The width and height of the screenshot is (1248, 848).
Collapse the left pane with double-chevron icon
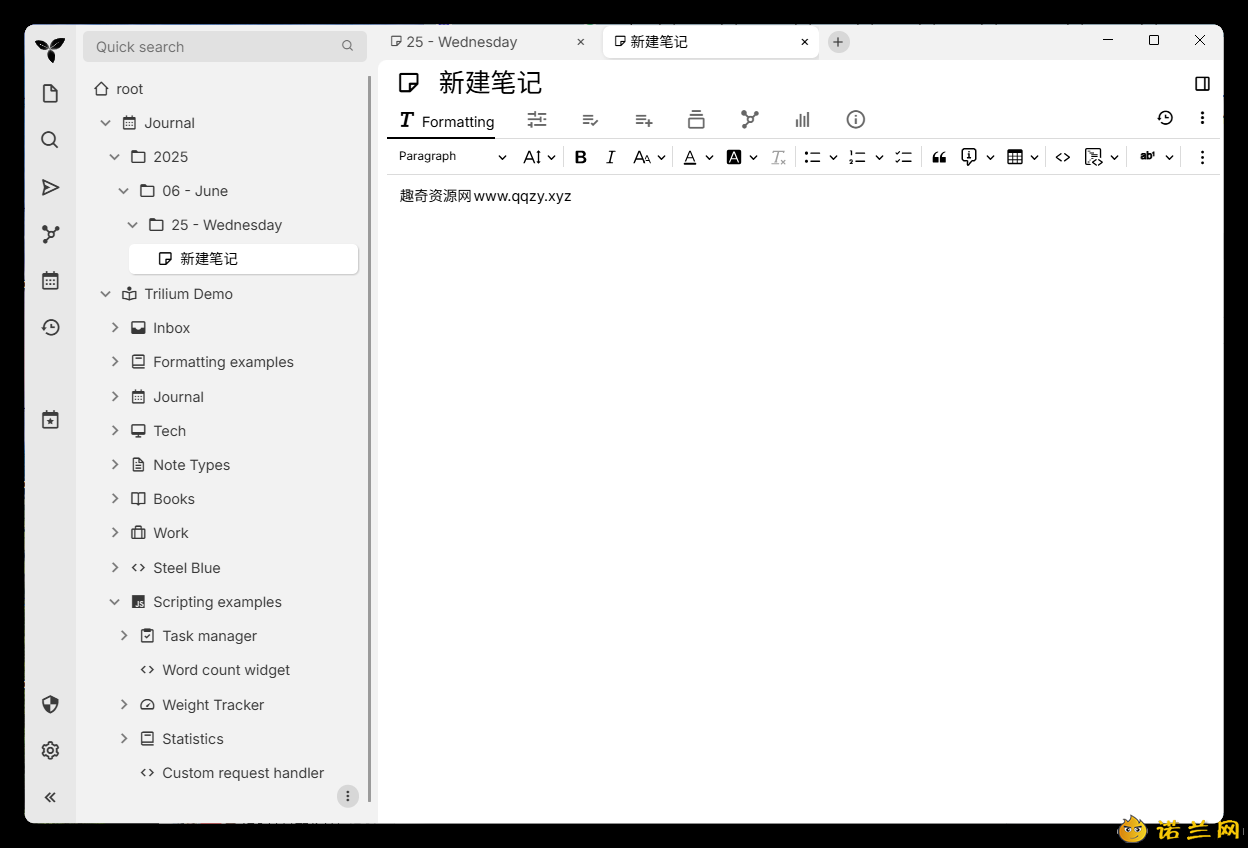click(50, 797)
